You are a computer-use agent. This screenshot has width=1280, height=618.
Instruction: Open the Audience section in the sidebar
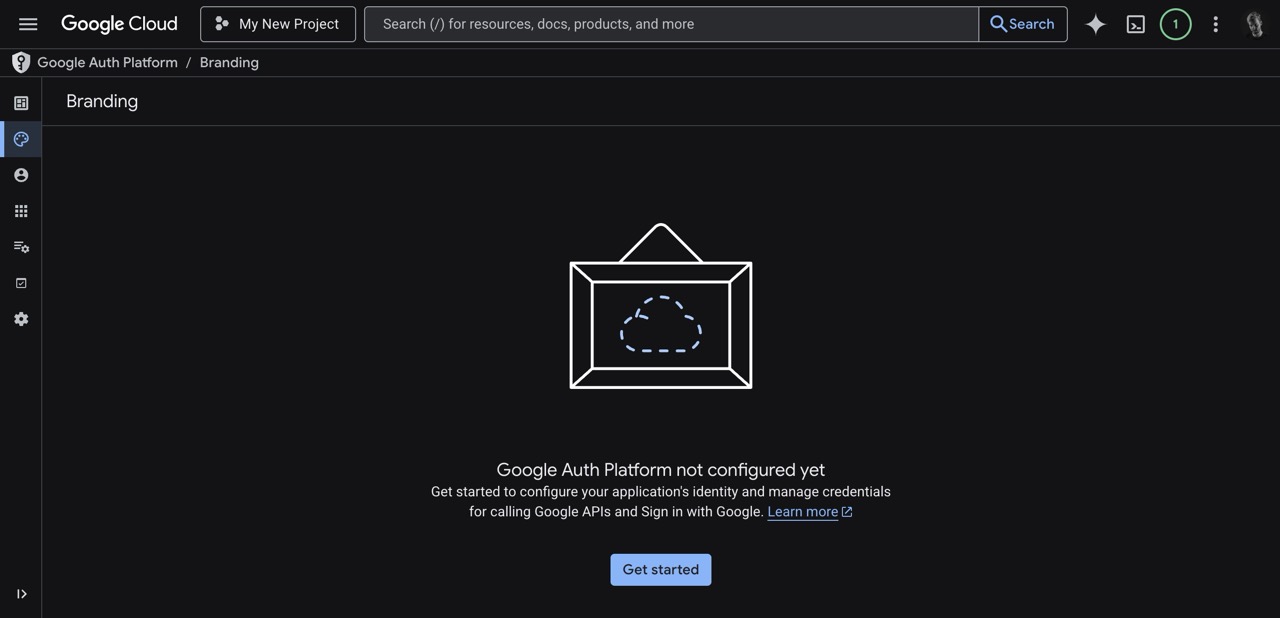pos(20,174)
